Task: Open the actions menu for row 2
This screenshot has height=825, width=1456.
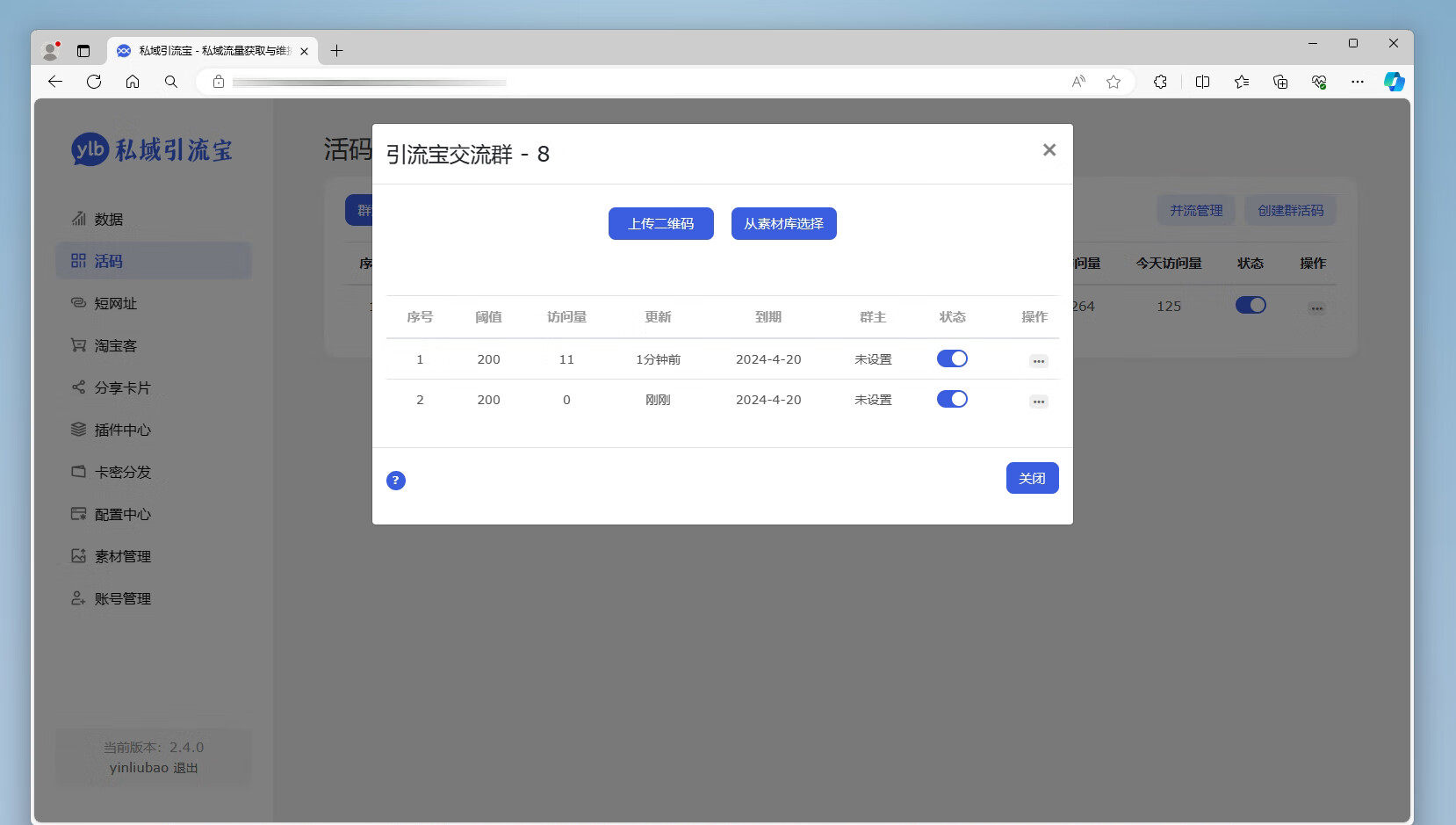Action: 1037,401
